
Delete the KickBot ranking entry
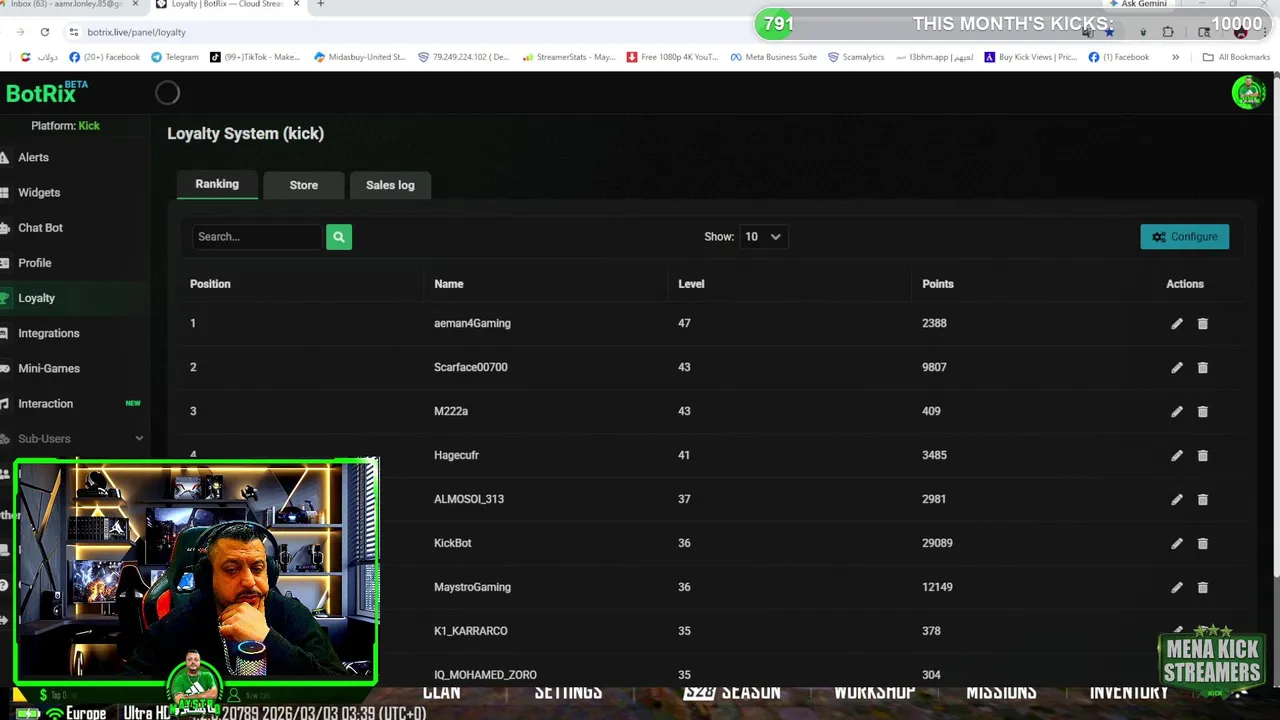pyautogui.click(x=1203, y=543)
